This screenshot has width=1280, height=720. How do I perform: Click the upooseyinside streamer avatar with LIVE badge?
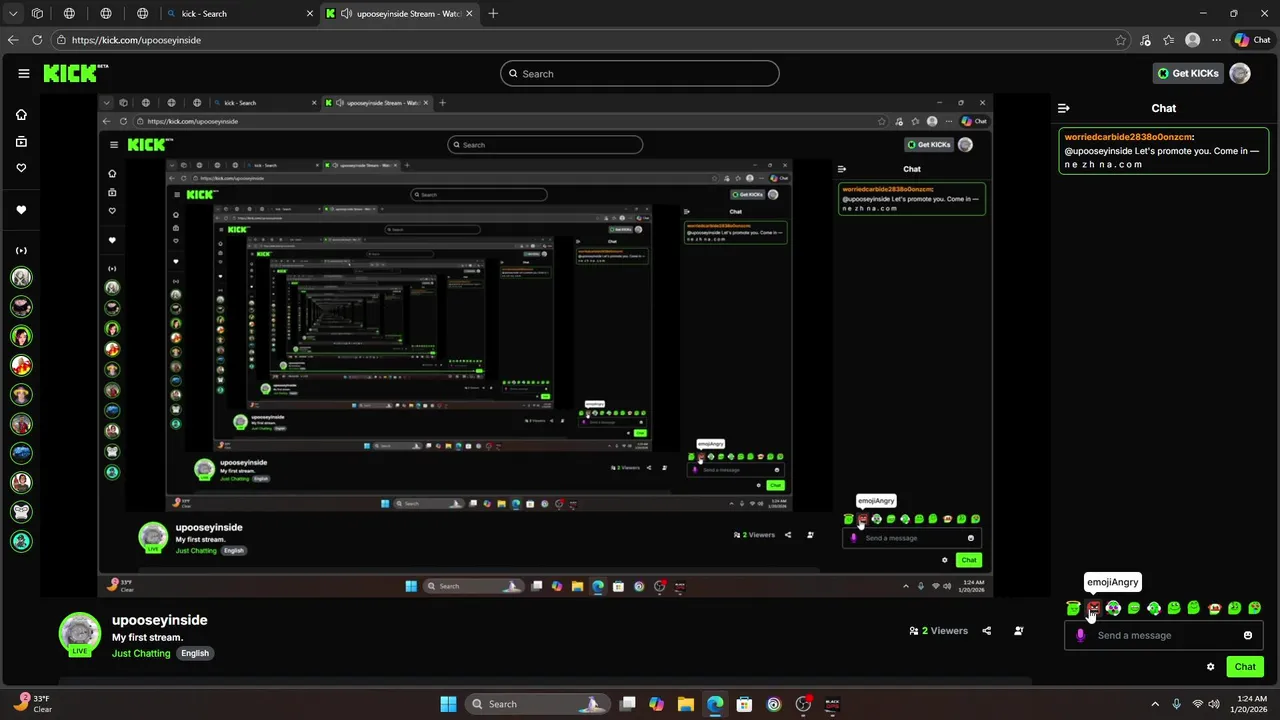point(80,634)
